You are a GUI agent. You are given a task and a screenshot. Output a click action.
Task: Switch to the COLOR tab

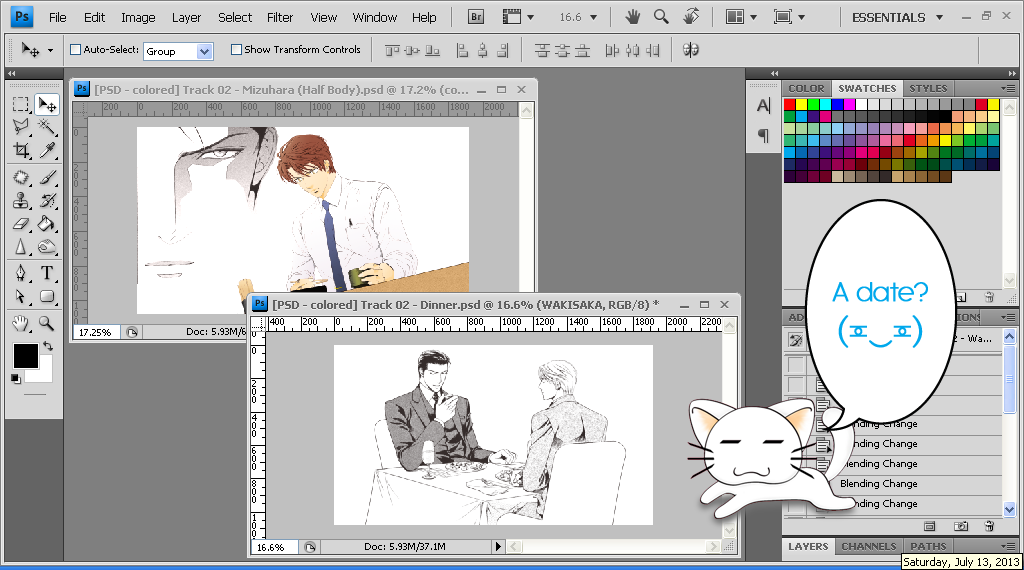(806, 88)
